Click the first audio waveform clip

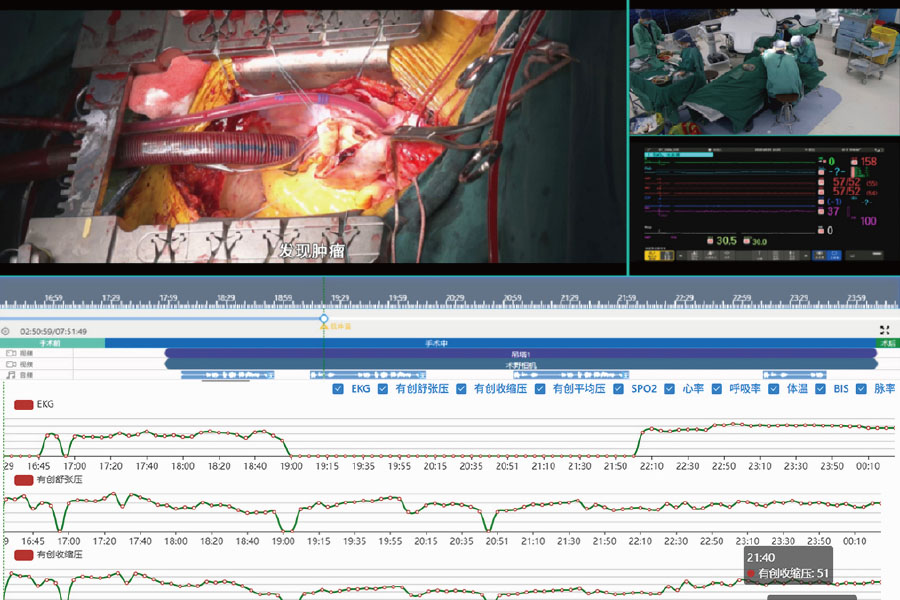228,375
